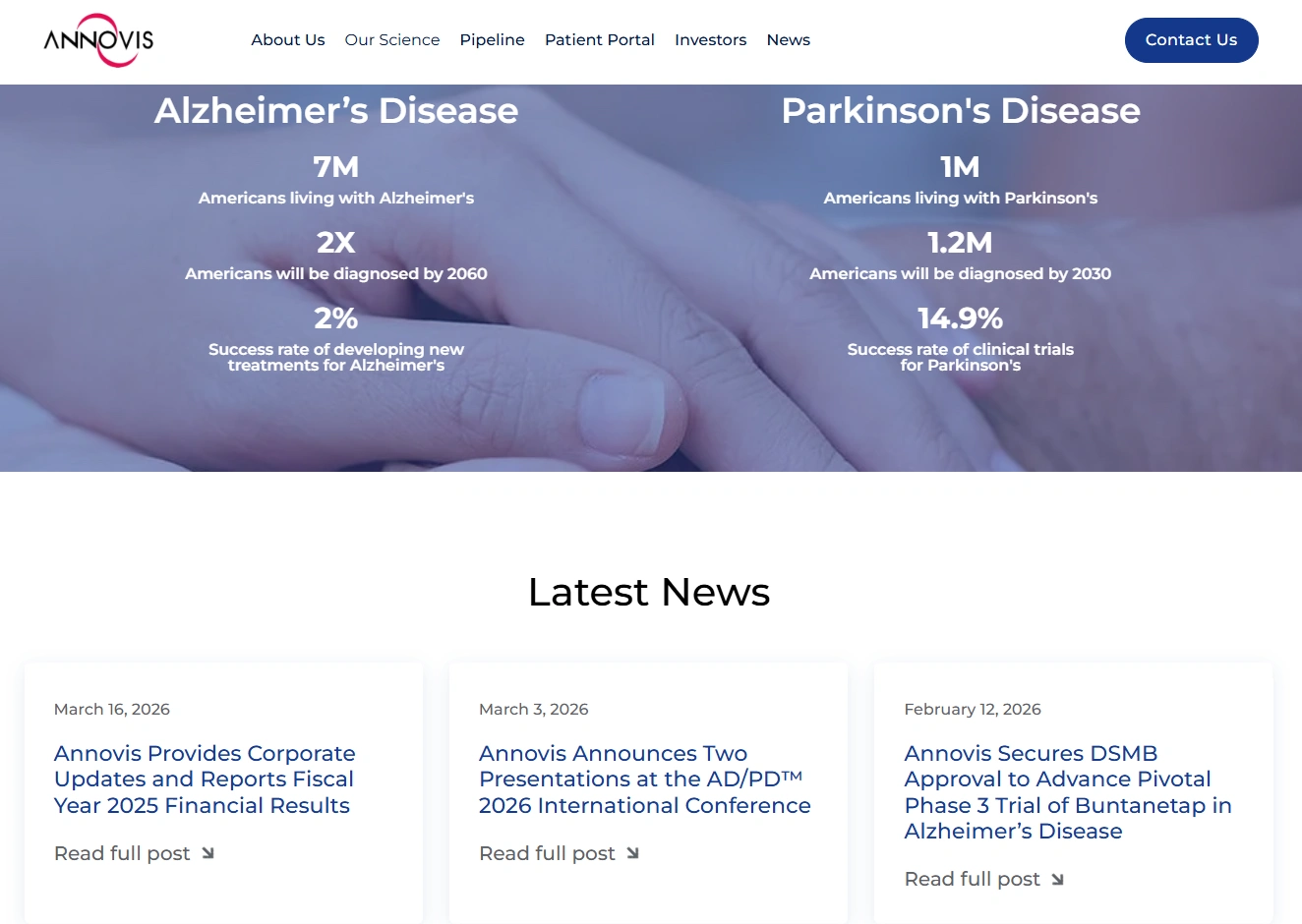This screenshot has height=924, width=1302.
Task: Open 'Annovis Provides Corporate Updates' article
Action: point(205,780)
